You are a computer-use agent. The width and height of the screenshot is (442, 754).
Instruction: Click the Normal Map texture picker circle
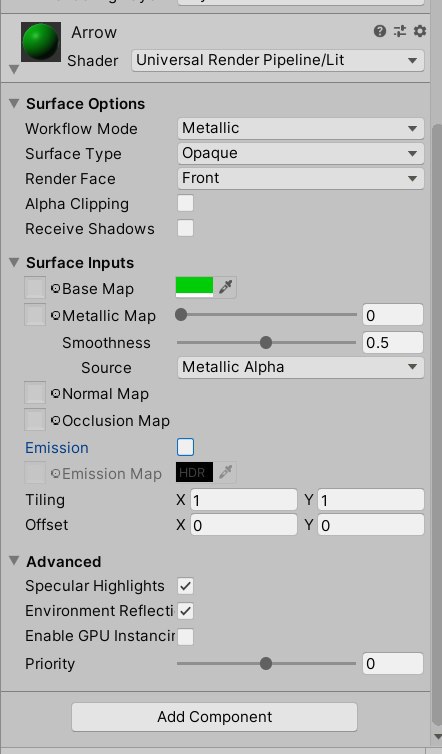click(56, 394)
